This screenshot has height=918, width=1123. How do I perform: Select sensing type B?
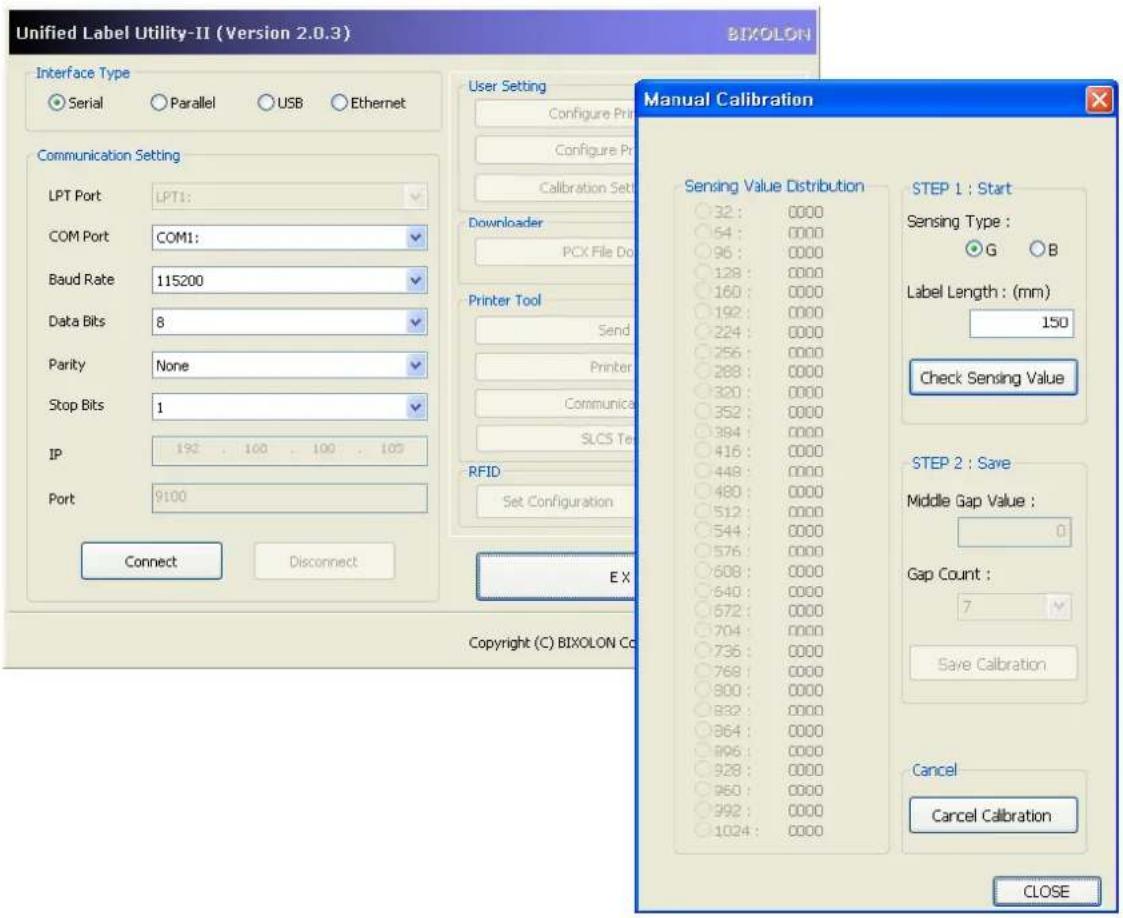click(x=1037, y=249)
